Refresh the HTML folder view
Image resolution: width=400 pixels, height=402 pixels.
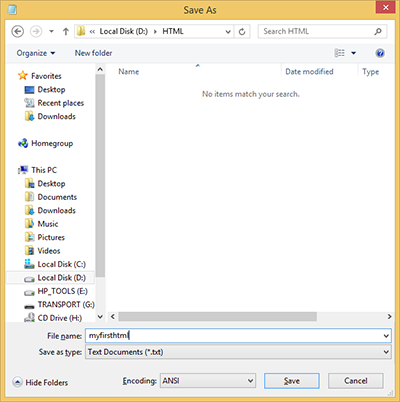tap(242, 32)
